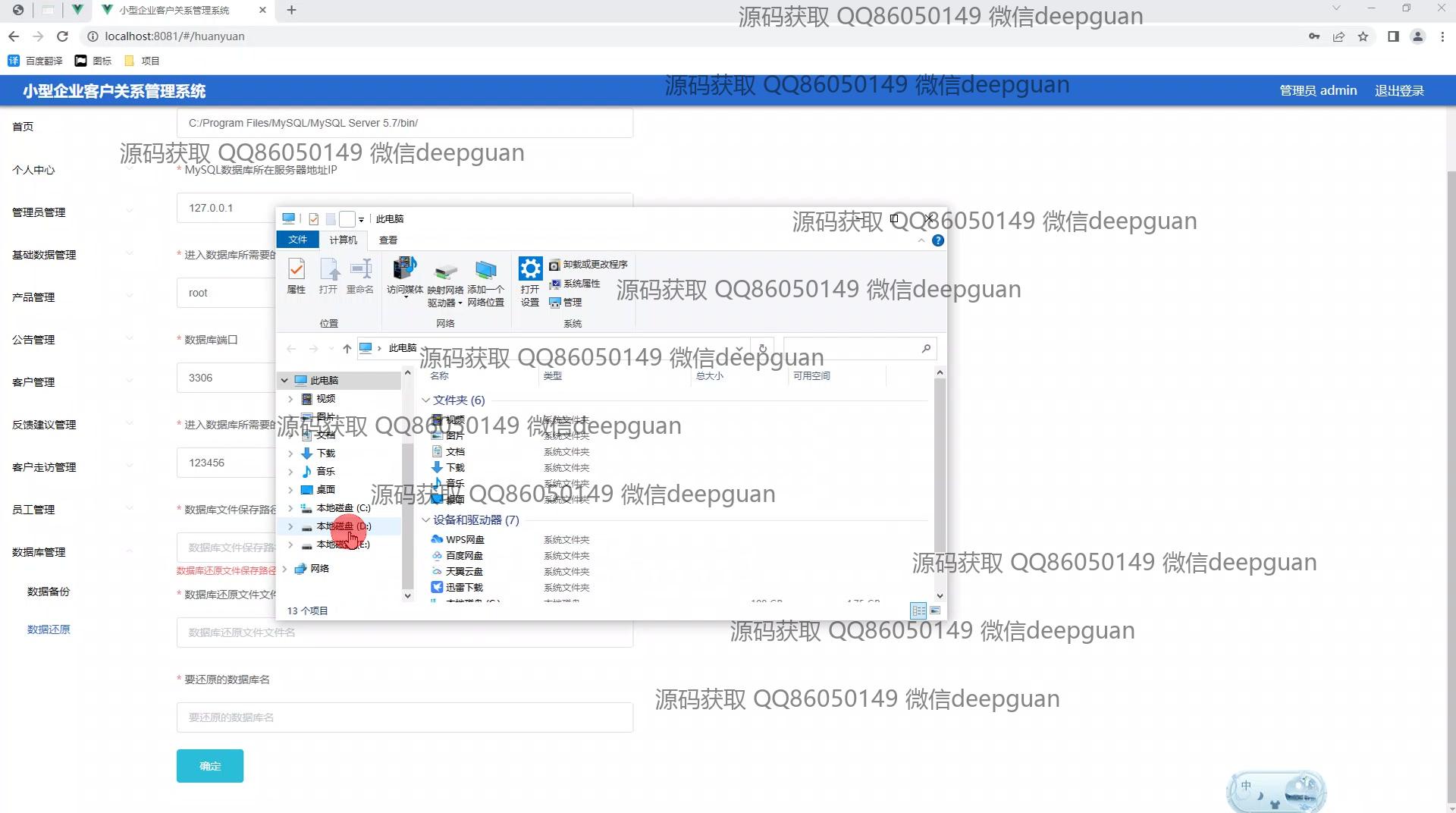Open the browser three-dot menu

tap(1442, 36)
